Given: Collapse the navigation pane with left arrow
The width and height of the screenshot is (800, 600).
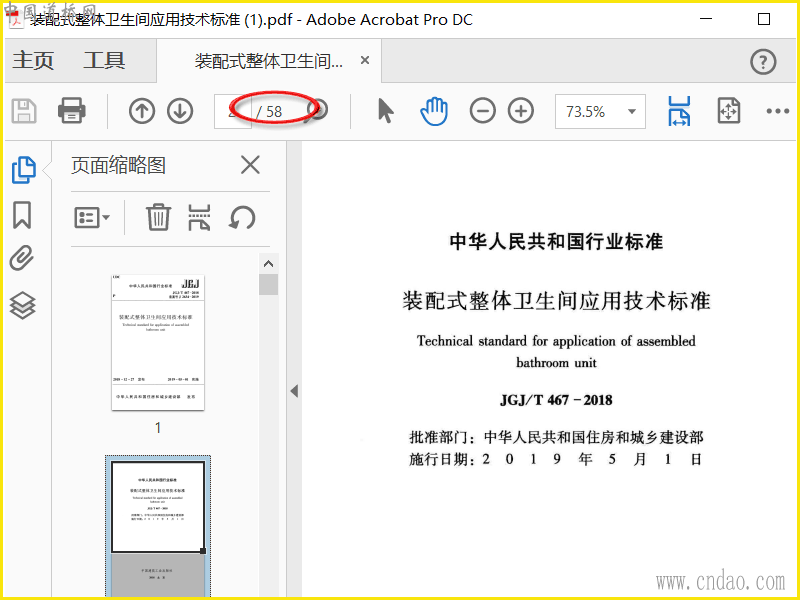Looking at the screenshot, I should pyautogui.click(x=294, y=391).
